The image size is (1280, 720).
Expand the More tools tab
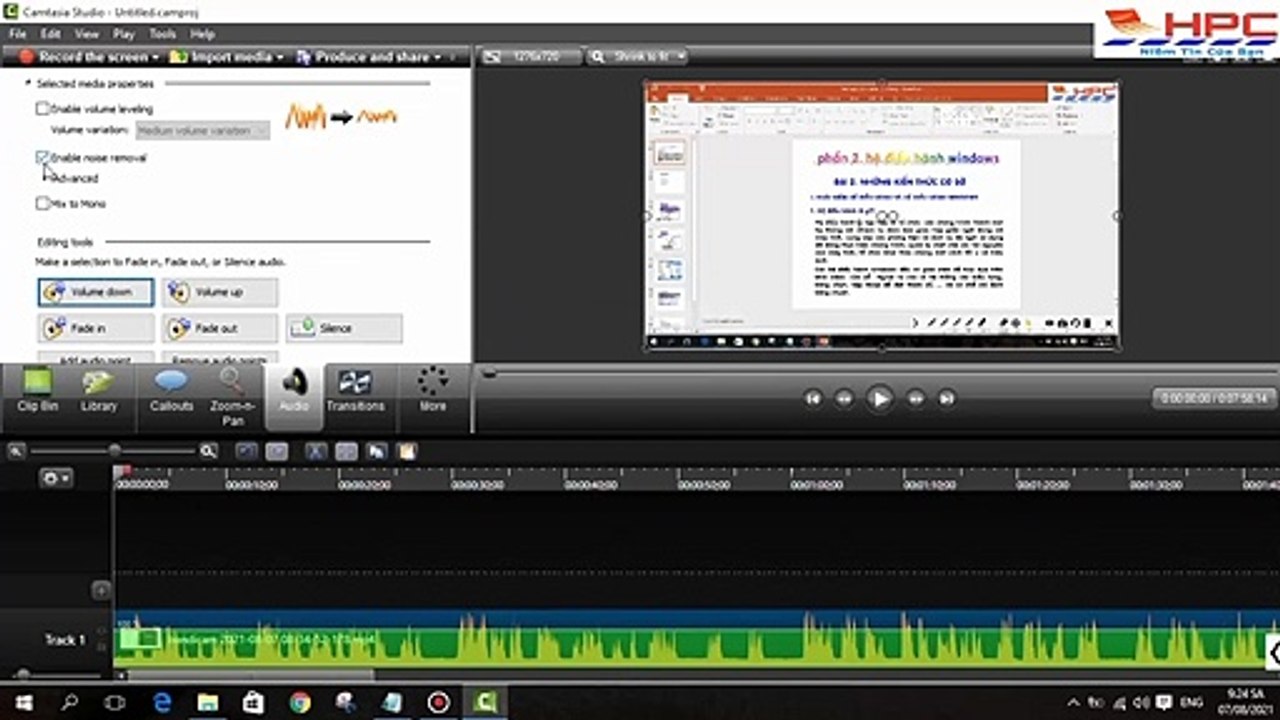433,392
